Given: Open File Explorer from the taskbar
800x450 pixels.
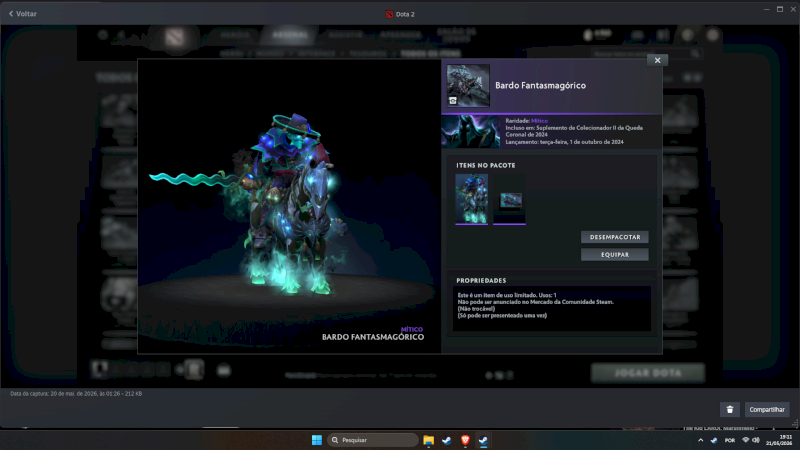Looking at the screenshot, I should (x=429, y=440).
